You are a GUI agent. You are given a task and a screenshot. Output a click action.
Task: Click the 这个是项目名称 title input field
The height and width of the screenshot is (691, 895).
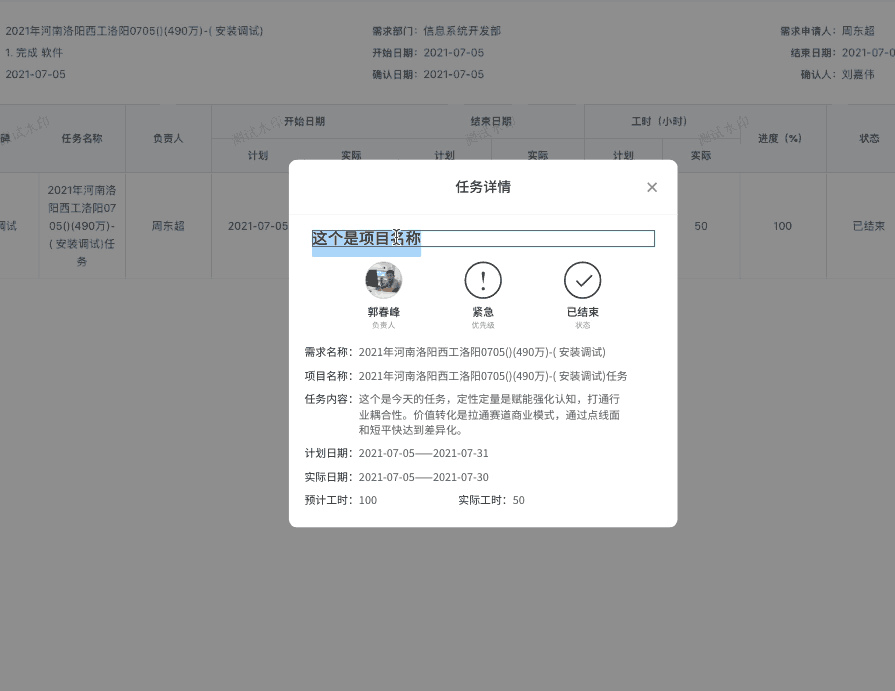coord(483,239)
